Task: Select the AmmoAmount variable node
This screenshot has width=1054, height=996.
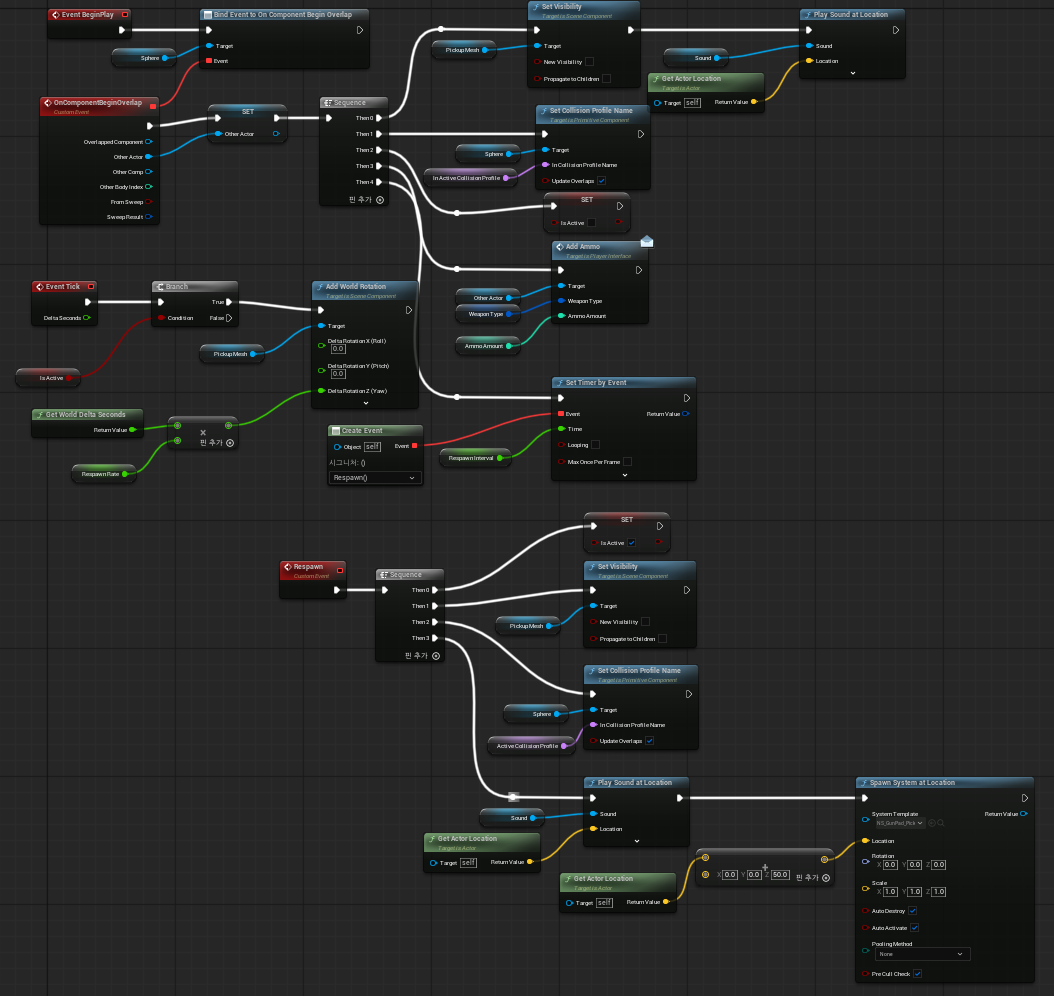Action: coord(488,346)
